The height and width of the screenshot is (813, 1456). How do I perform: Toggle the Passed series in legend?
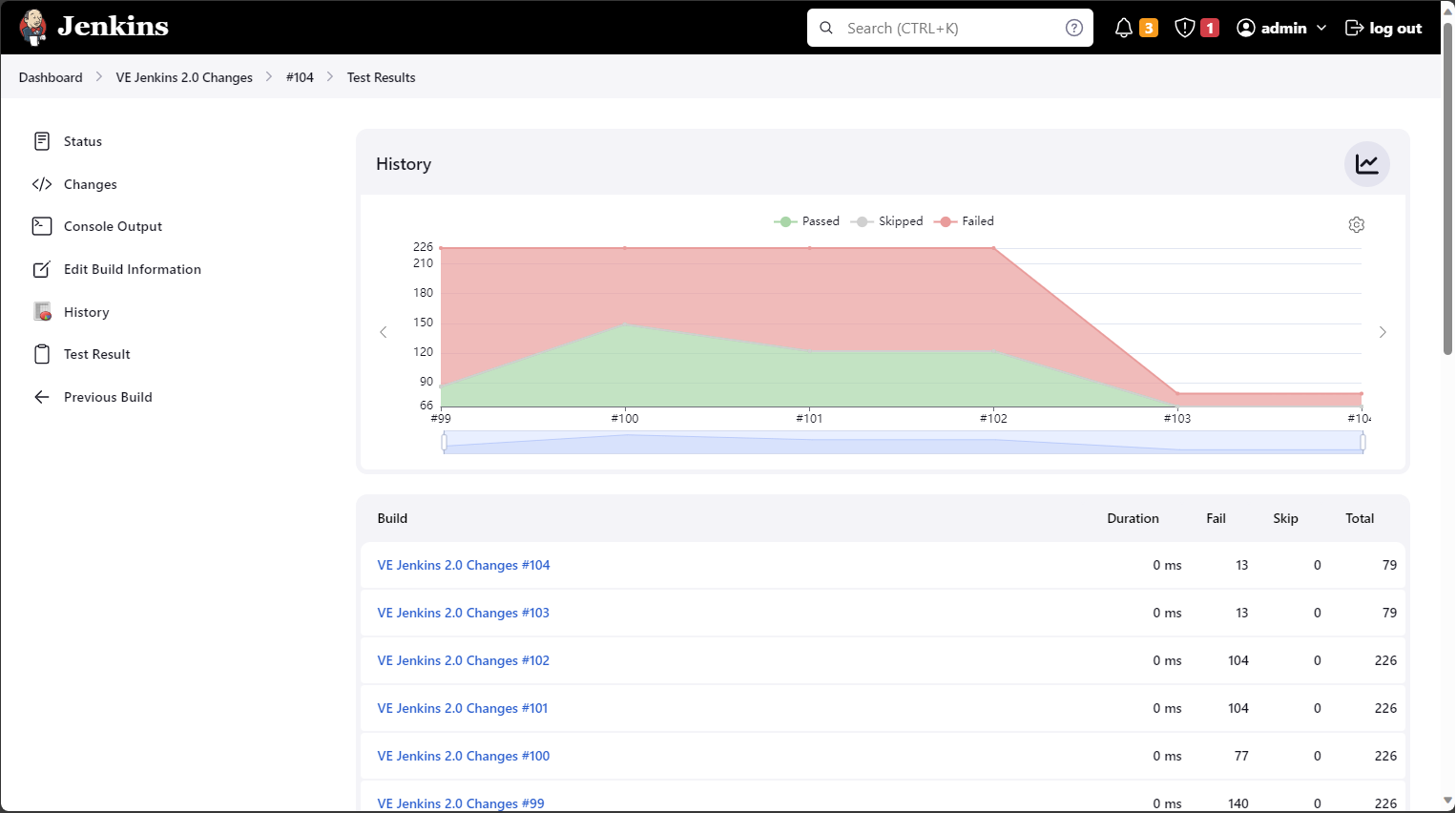click(x=806, y=221)
